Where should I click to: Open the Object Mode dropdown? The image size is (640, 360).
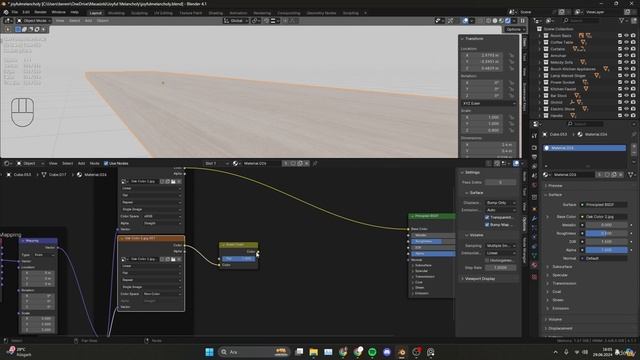click(x=34, y=20)
